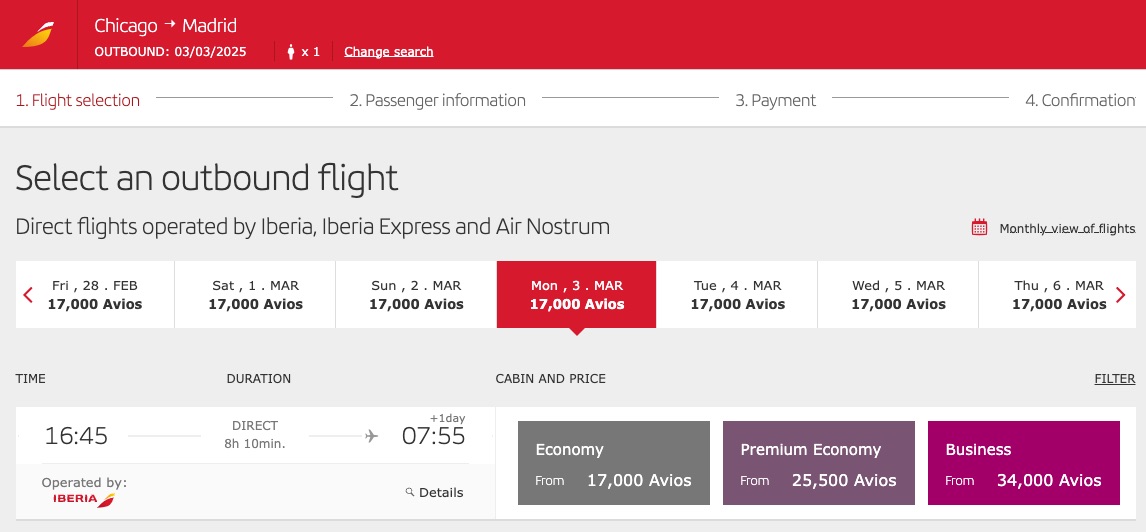Click the Iberia logo in header

38,35
